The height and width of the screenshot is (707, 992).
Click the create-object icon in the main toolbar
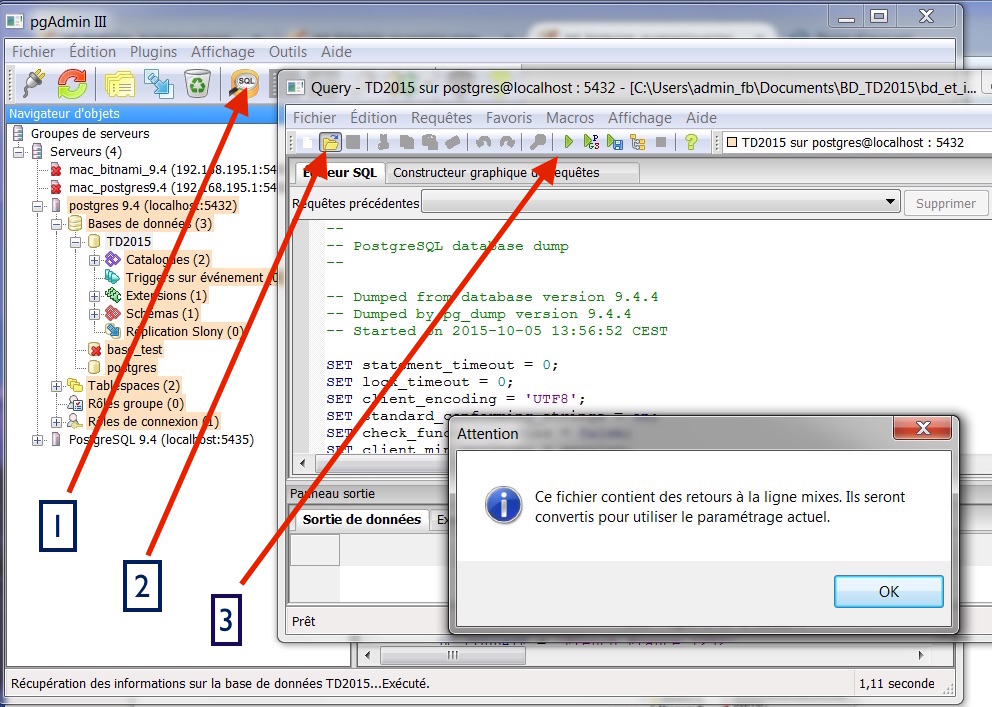(159, 83)
